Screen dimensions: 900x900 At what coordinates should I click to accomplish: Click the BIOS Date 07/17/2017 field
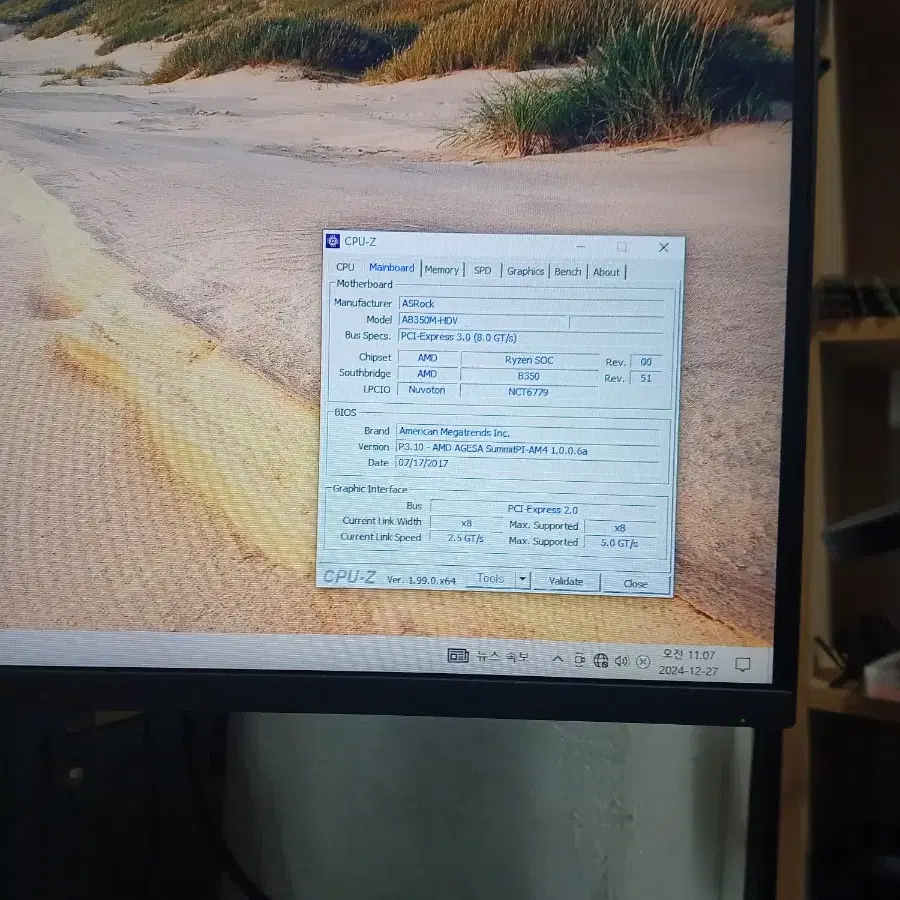[x=526, y=464]
